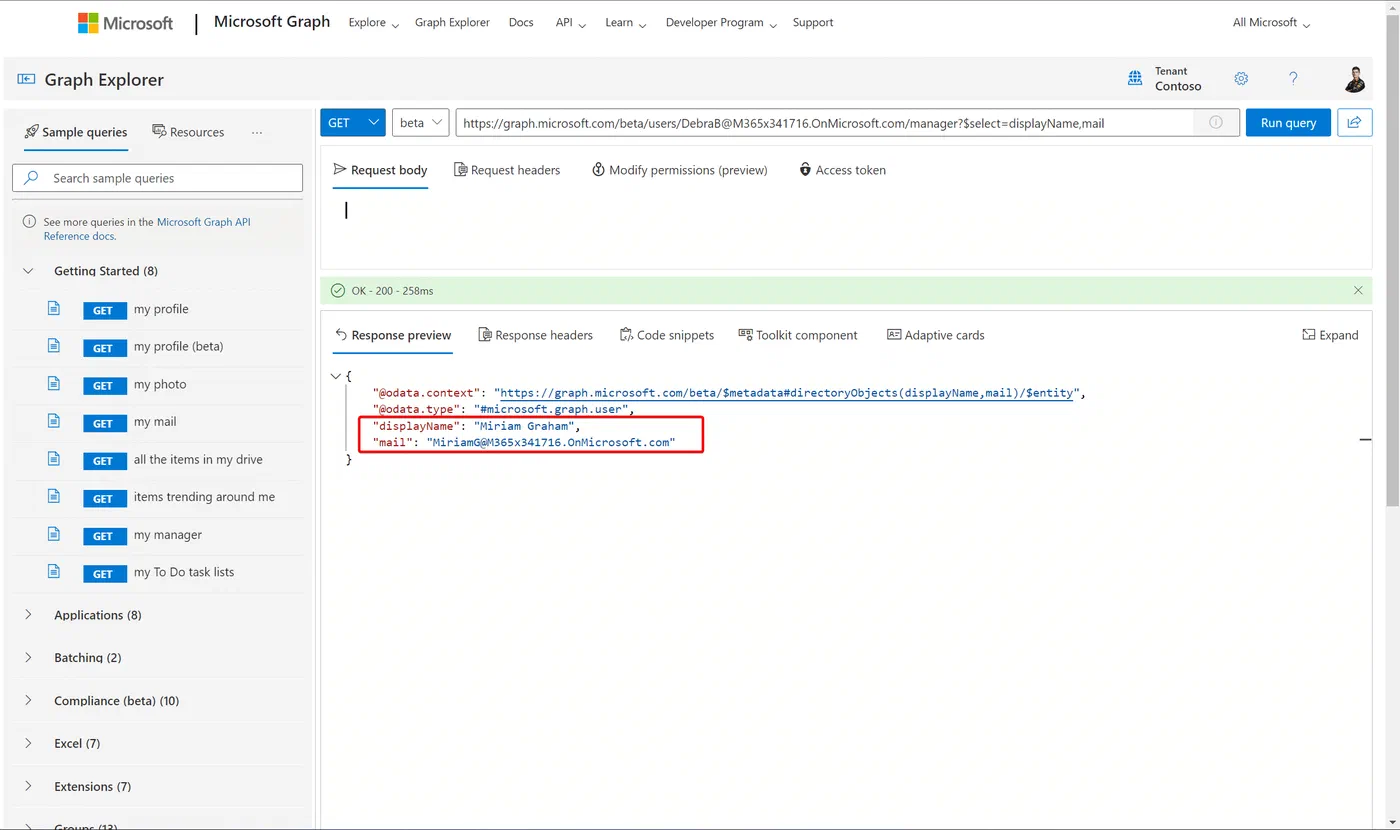Open the Explore menu
This screenshot has height=830, width=1400.
[x=373, y=23]
